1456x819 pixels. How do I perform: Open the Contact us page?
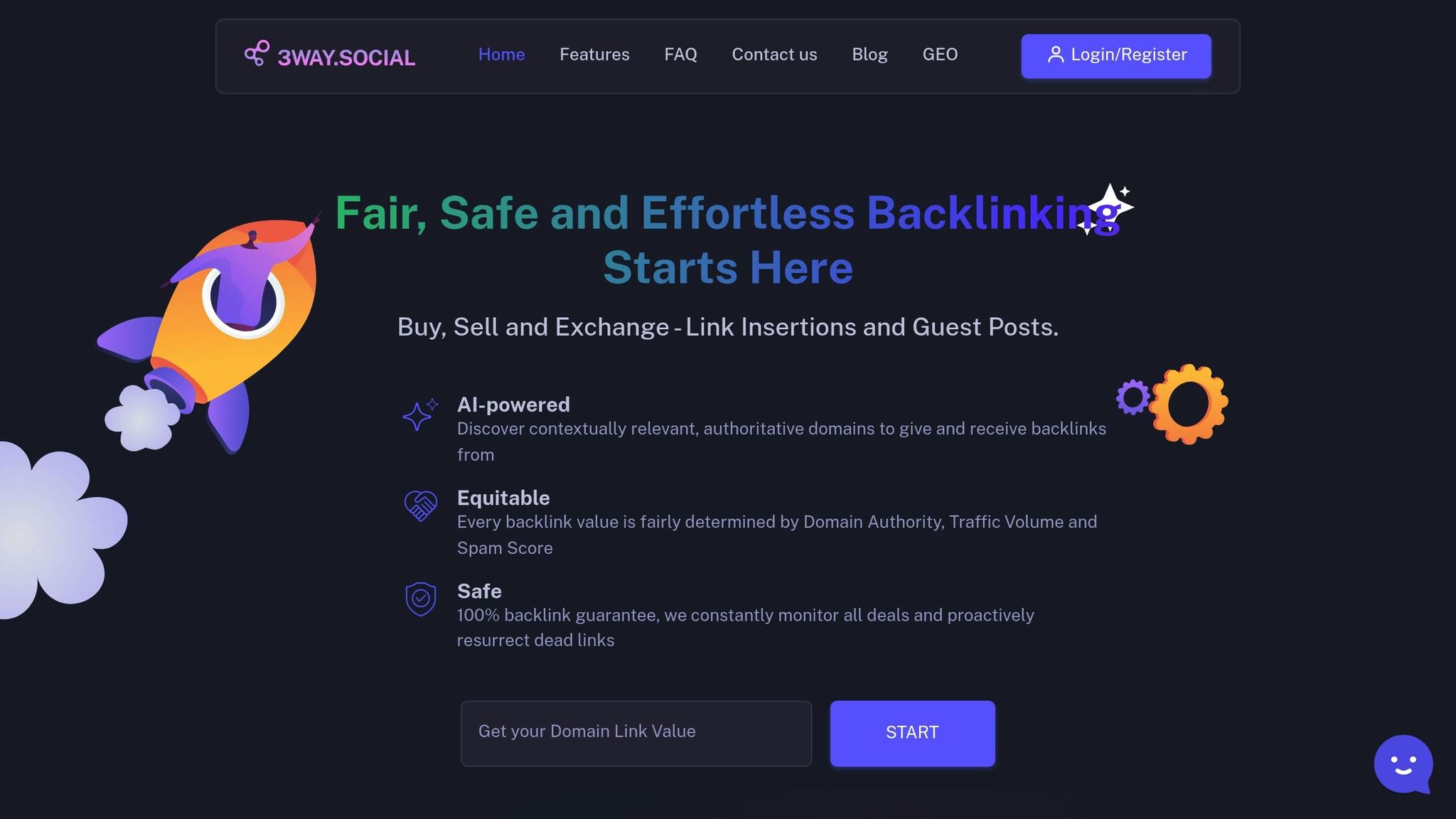coord(774,55)
